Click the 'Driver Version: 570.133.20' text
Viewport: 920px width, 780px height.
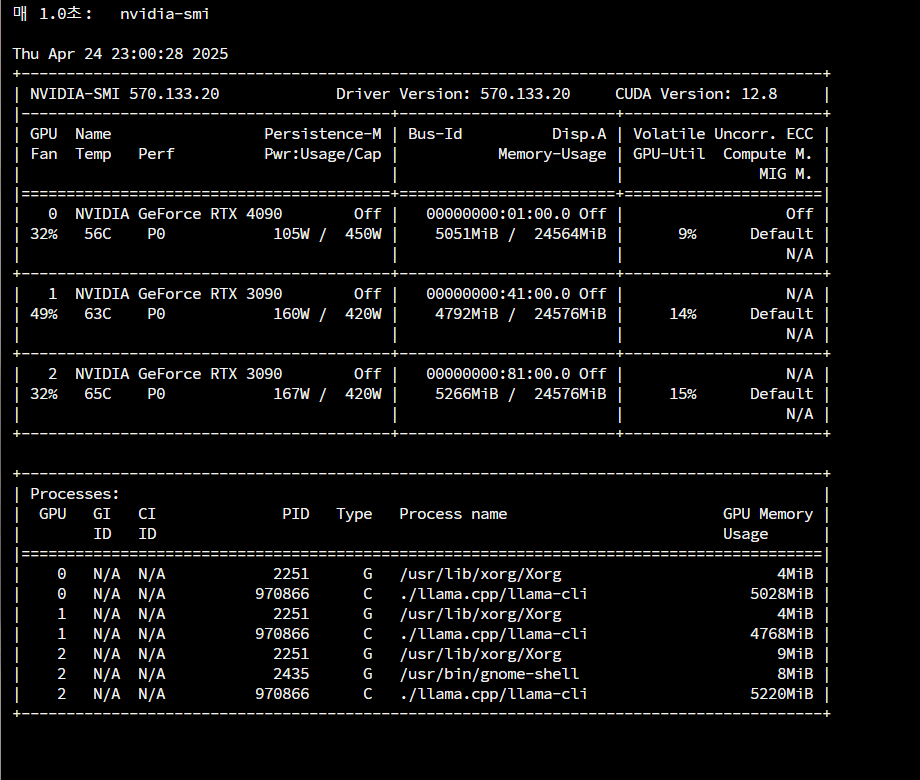tap(453, 94)
